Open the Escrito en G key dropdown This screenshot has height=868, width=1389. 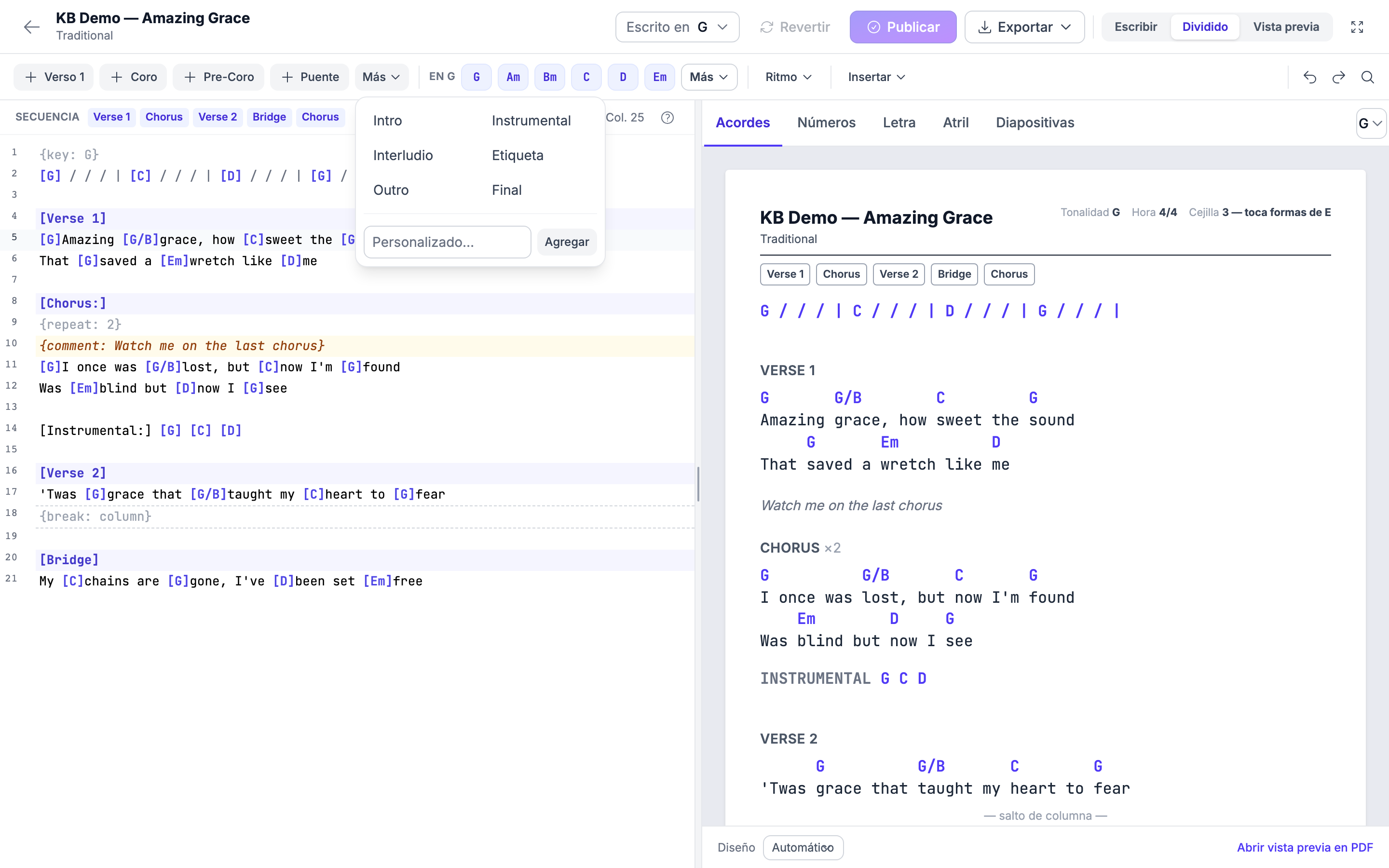pyautogui.click(x=677, y=27)
